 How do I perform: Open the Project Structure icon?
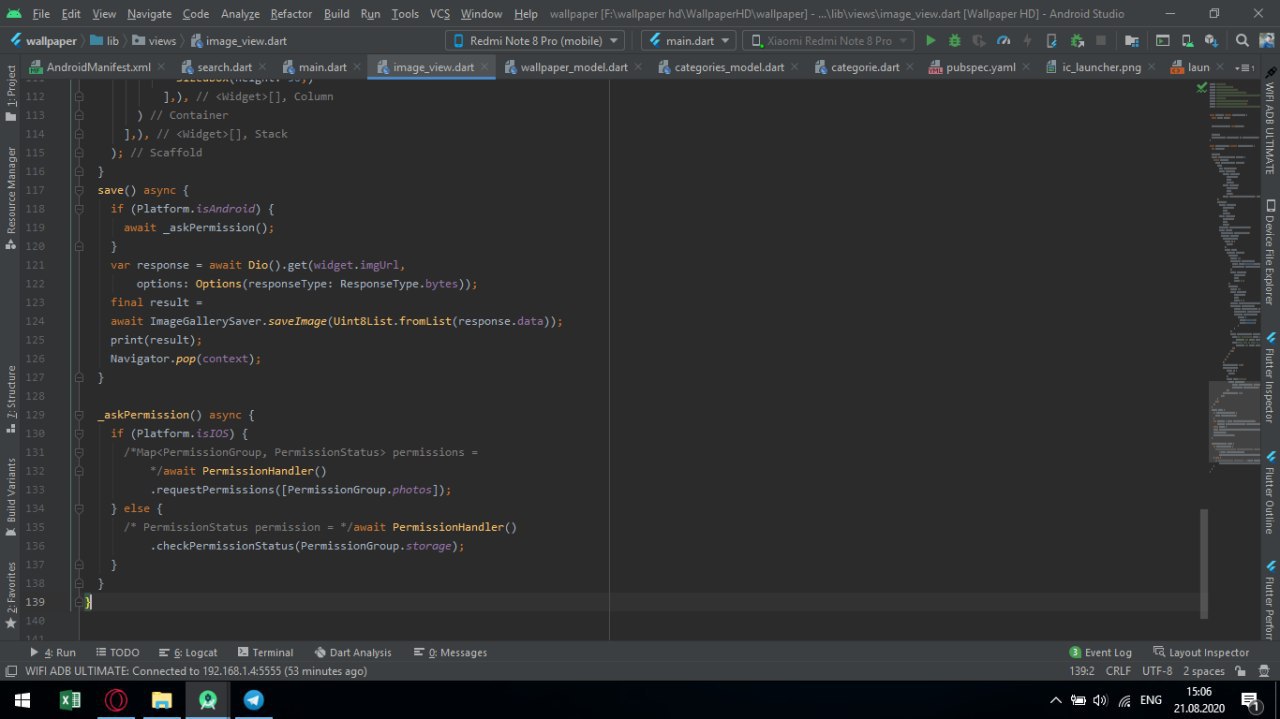(x=1132, y=41)
